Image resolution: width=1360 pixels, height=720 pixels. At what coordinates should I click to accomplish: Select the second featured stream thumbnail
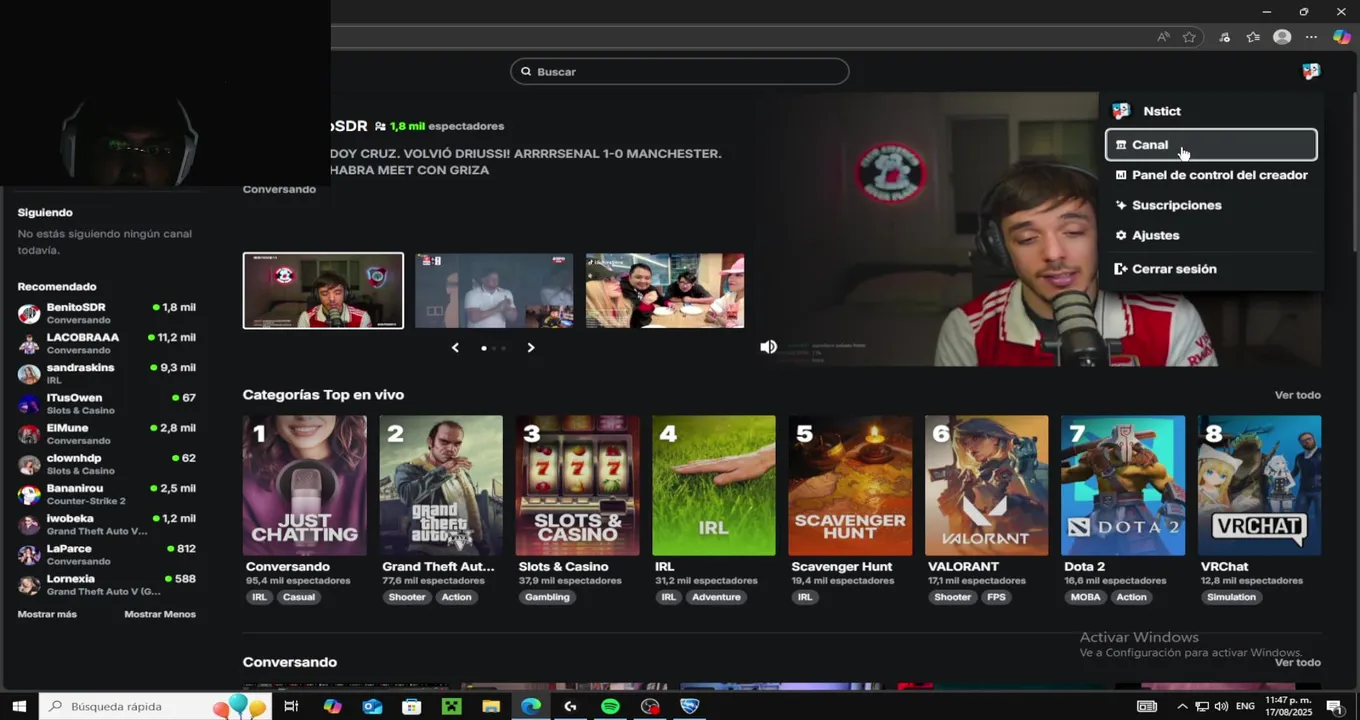[494, 290]
